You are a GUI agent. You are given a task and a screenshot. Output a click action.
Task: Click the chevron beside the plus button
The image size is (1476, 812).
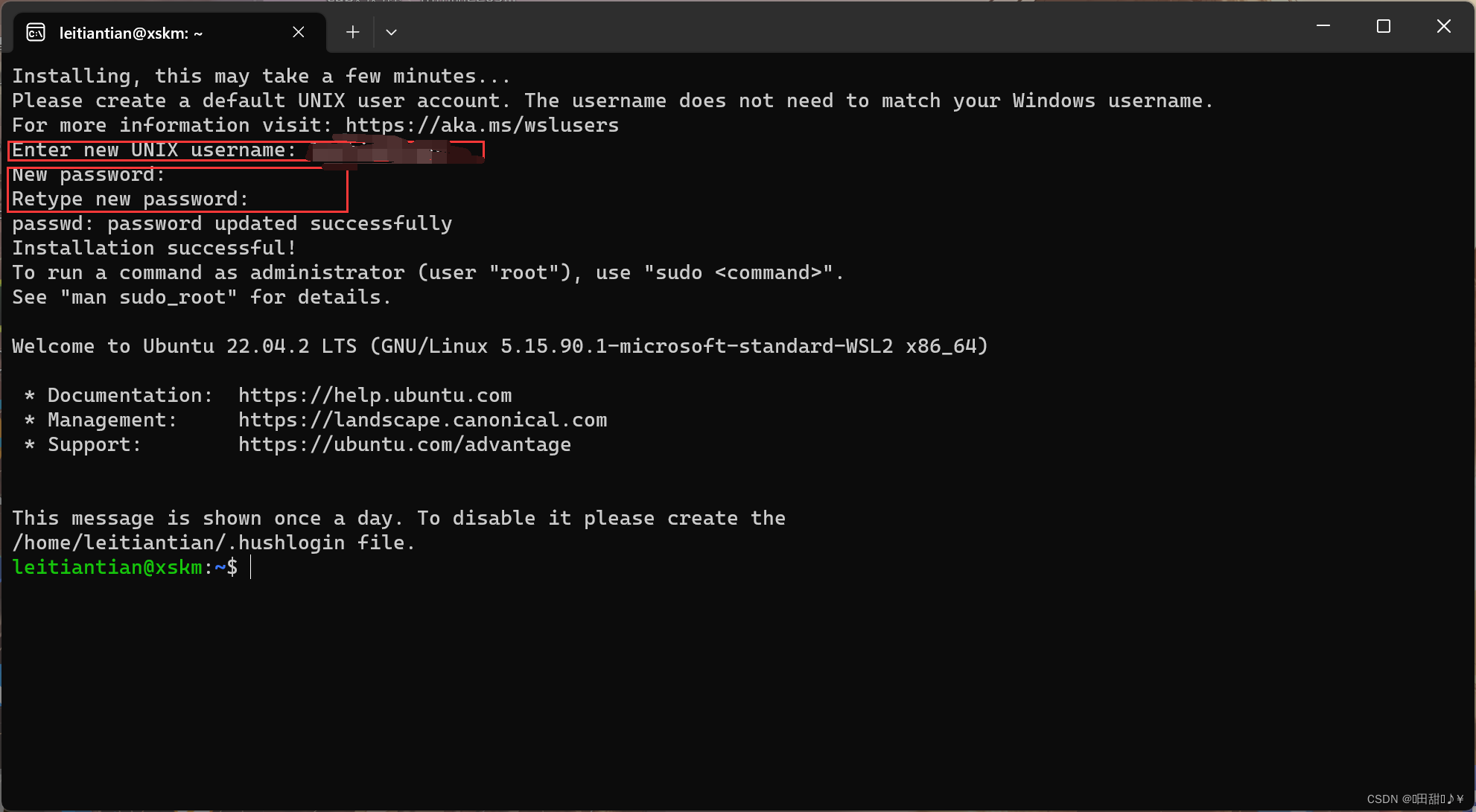click(x=391, y=32)
